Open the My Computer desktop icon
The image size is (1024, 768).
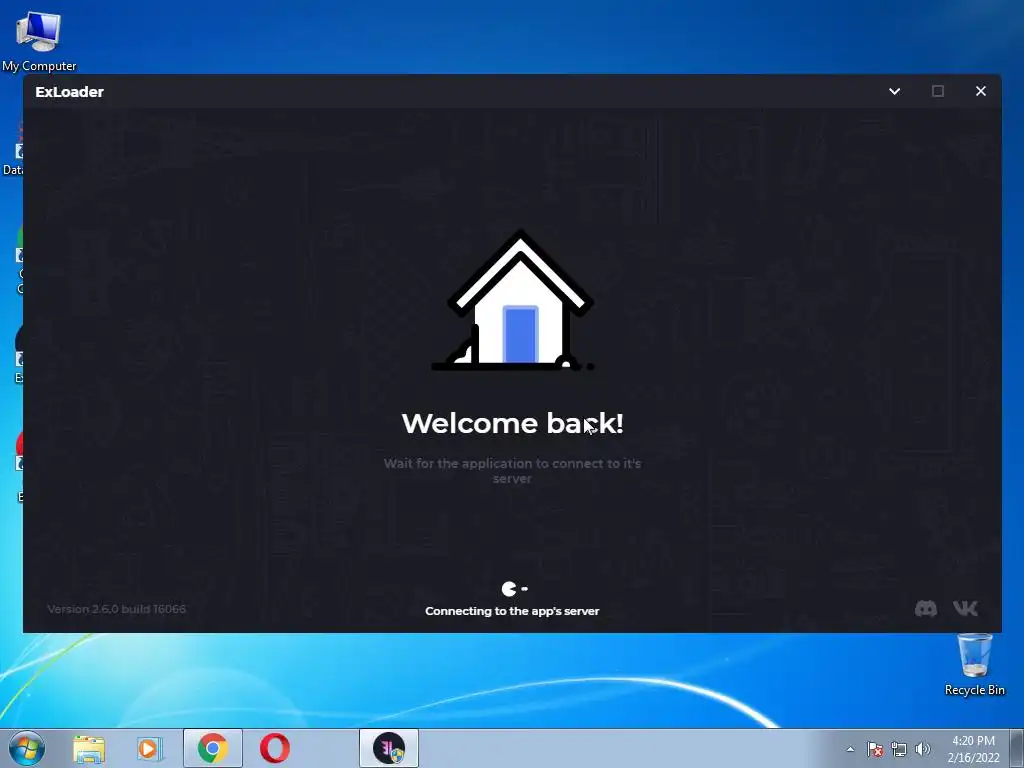[39, 41]
